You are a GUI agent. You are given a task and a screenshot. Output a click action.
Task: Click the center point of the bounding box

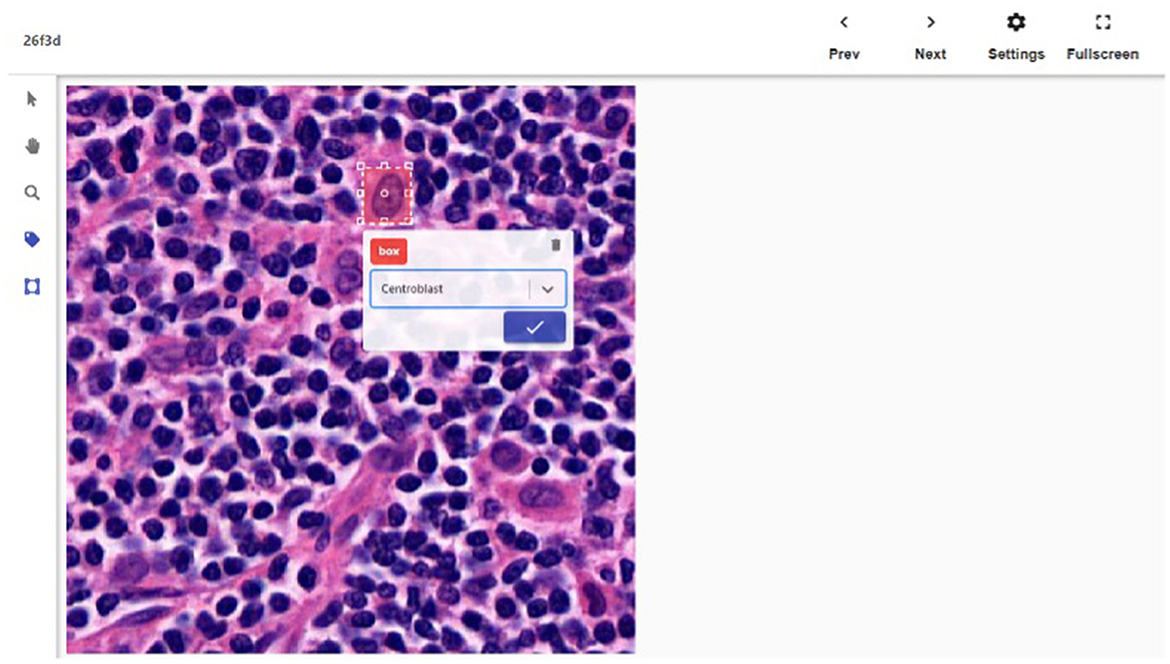384,193
